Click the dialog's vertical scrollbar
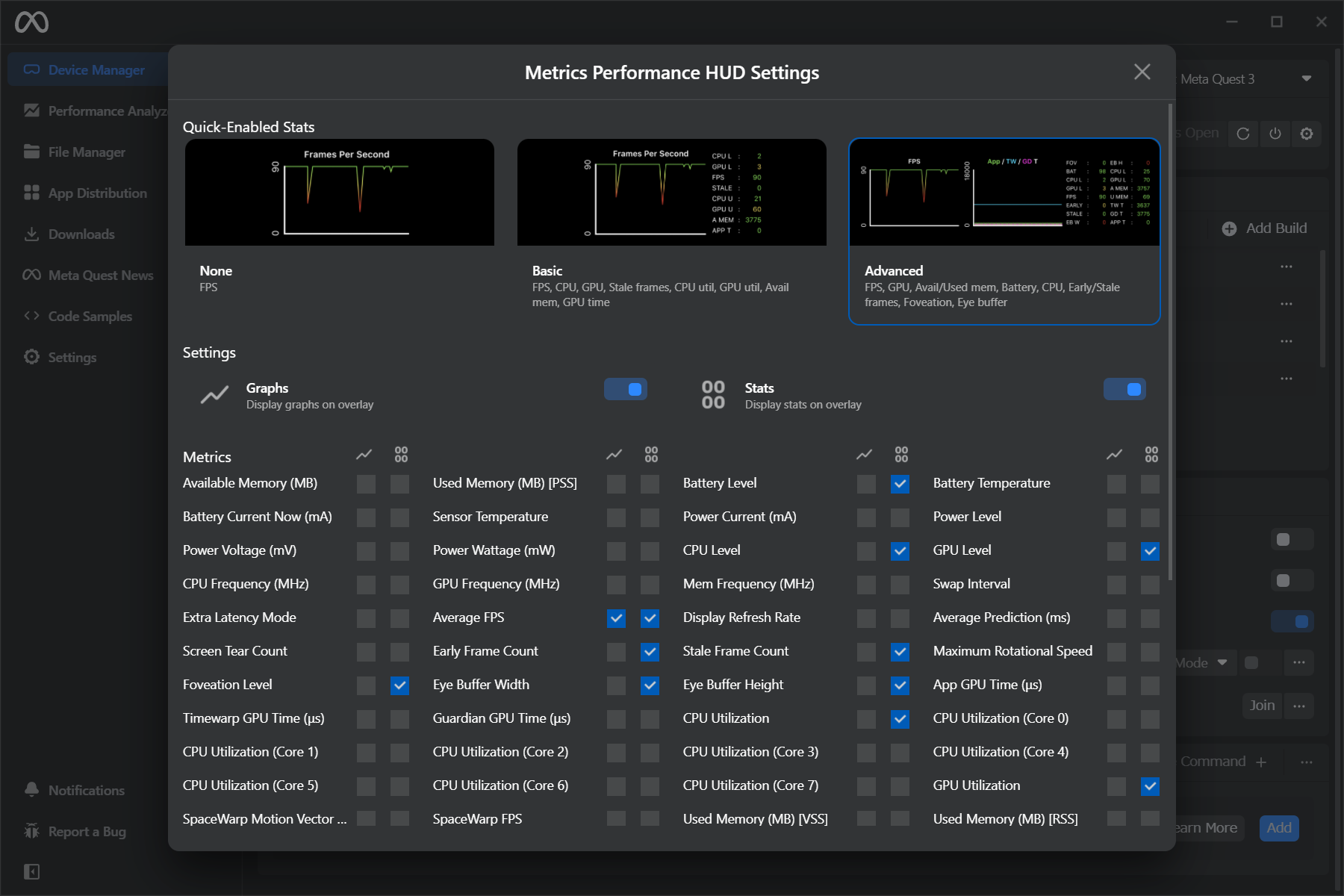The image size is (1344, 896). [x=1170, y=343]
